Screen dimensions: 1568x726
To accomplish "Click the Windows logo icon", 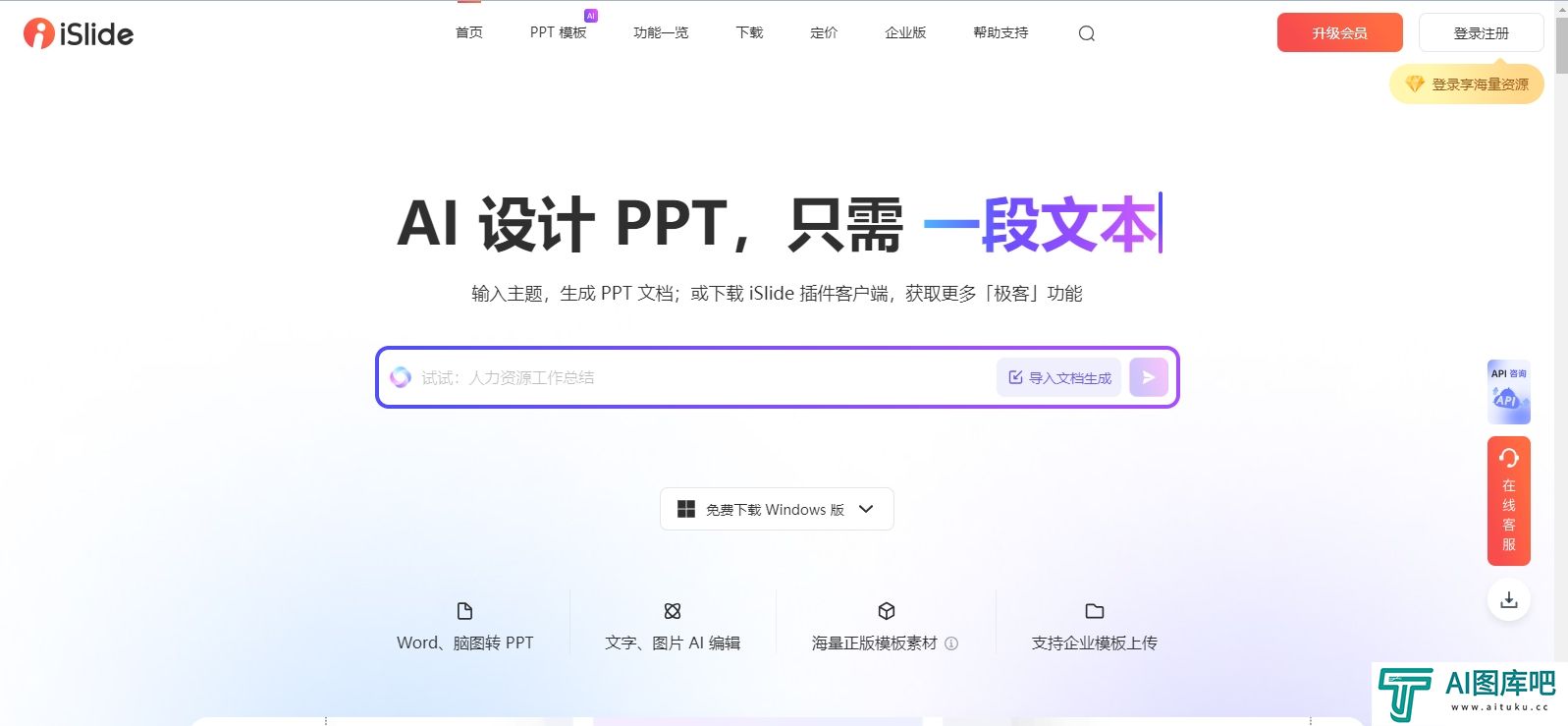I will [x=686, y=509].
